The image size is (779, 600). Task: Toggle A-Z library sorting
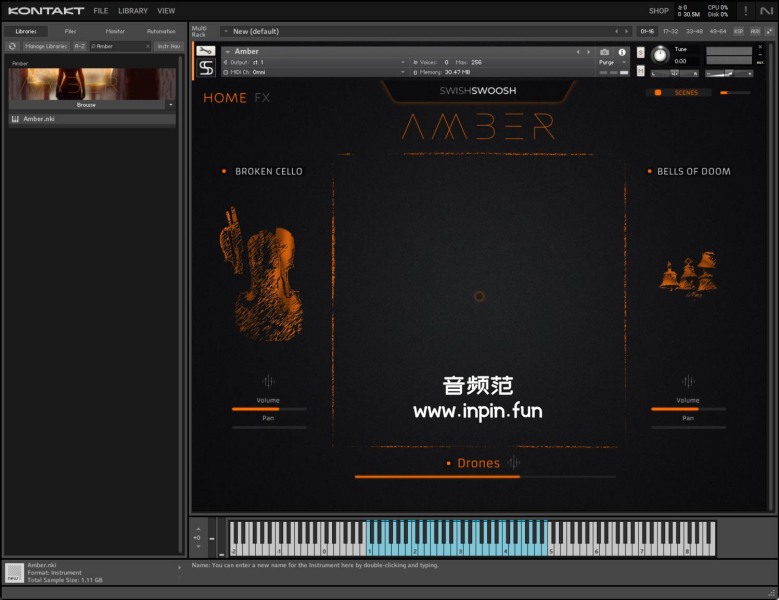pyautogui.click(x=79, y=46)
